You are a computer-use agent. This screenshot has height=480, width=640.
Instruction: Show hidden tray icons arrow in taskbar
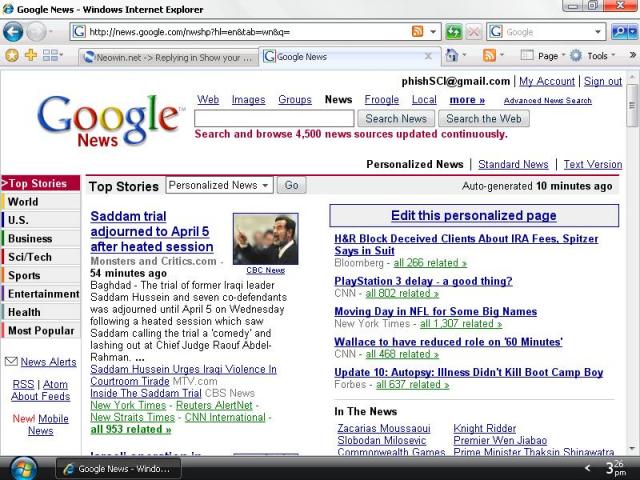point(587,468)
